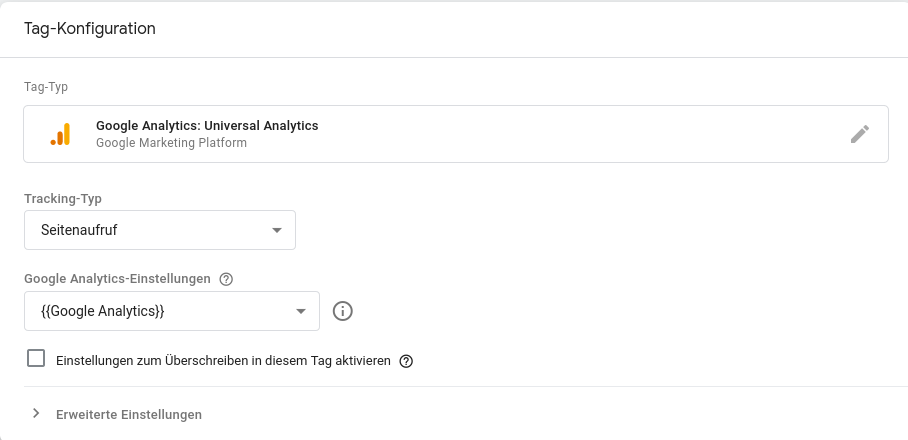Open help icon beside Google Analytics-Einstellungen label
The image size is (908, 440).
click(226, 279)
